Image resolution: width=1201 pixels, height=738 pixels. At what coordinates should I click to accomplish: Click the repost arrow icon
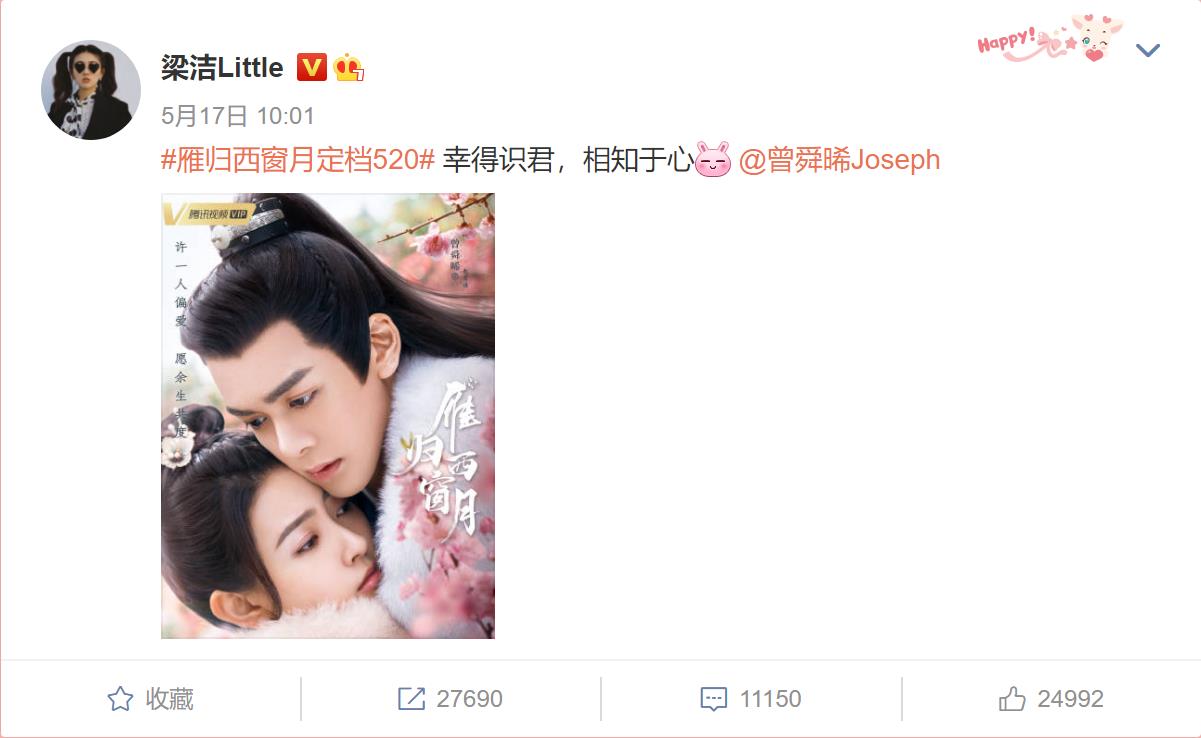411,699
